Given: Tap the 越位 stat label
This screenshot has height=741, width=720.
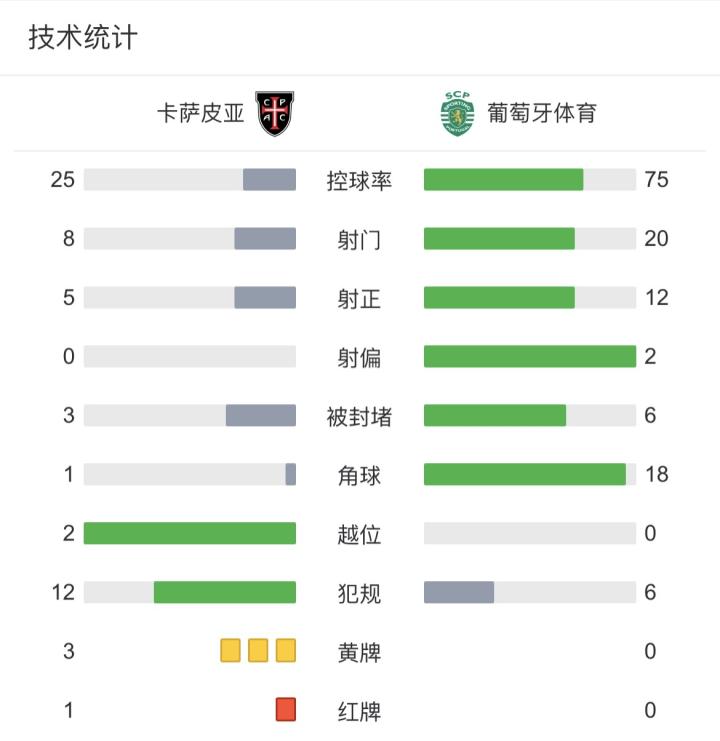Looking at the screenshot, I should (x=359, y=535).
